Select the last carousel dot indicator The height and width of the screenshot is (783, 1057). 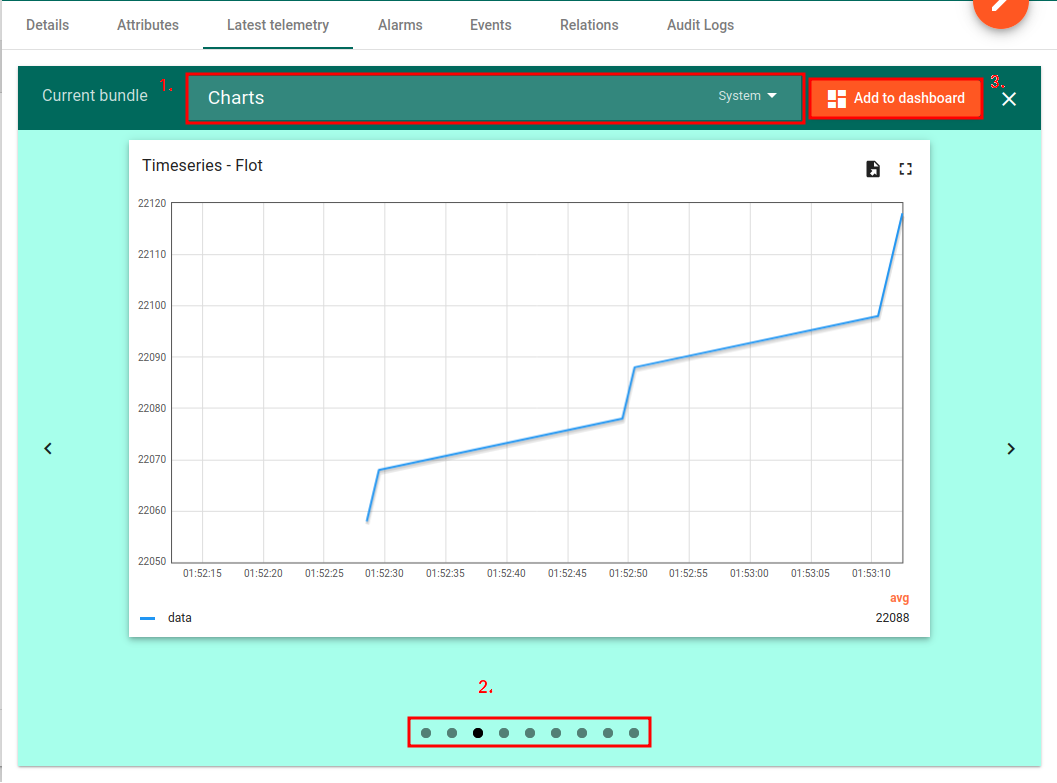[634, 733]
